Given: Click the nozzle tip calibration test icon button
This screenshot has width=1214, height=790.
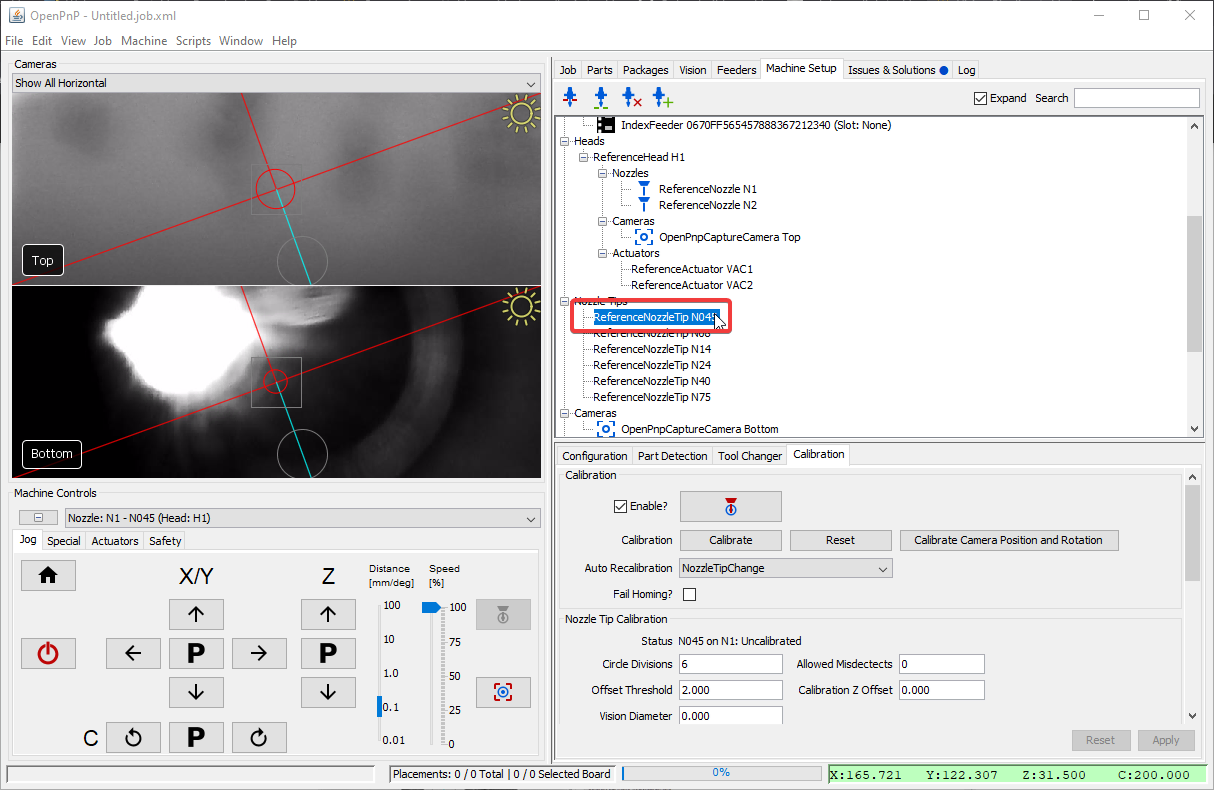Looking at the screenshot, I should click(x=730, y=506).
